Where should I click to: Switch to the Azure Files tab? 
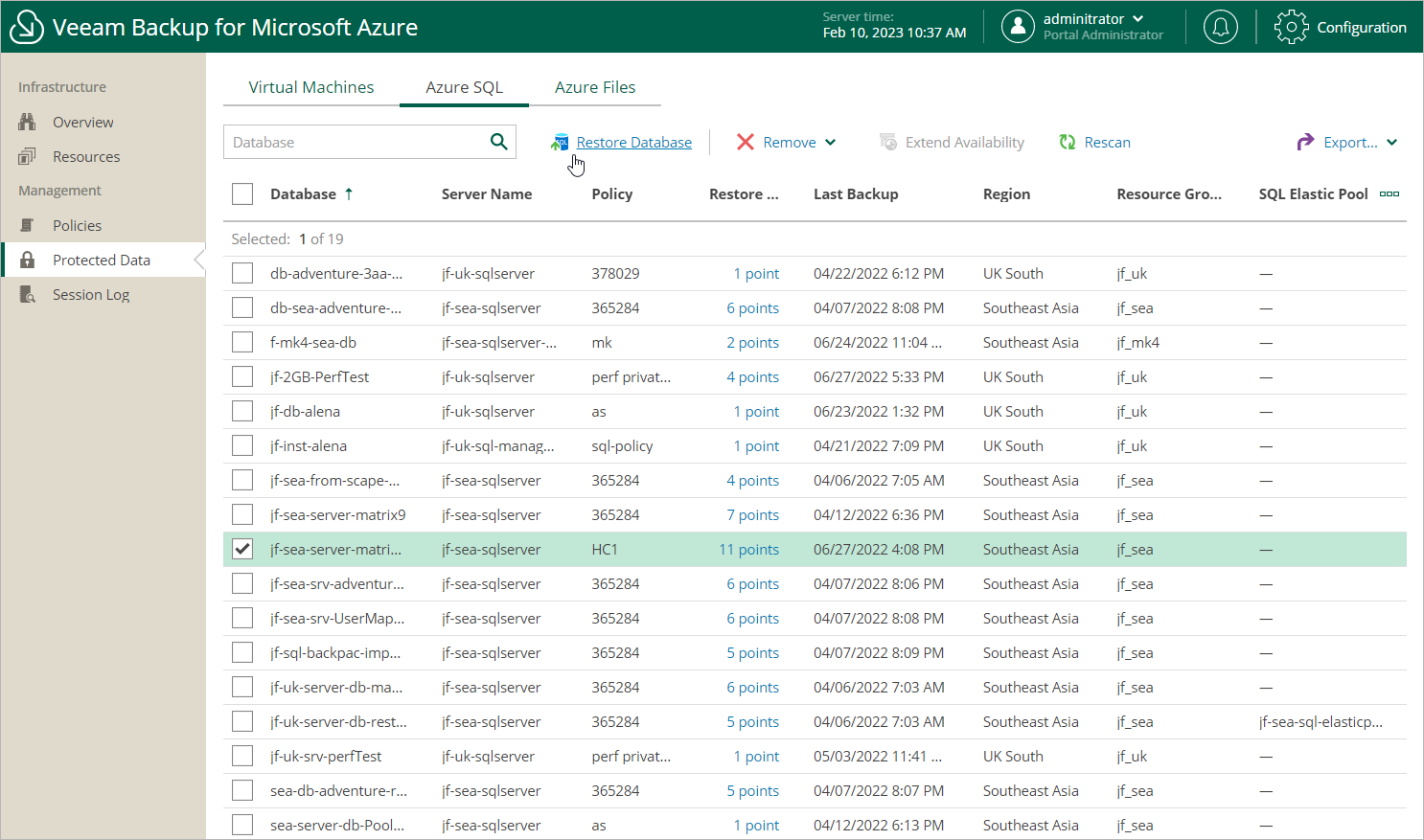pos(595,87)
